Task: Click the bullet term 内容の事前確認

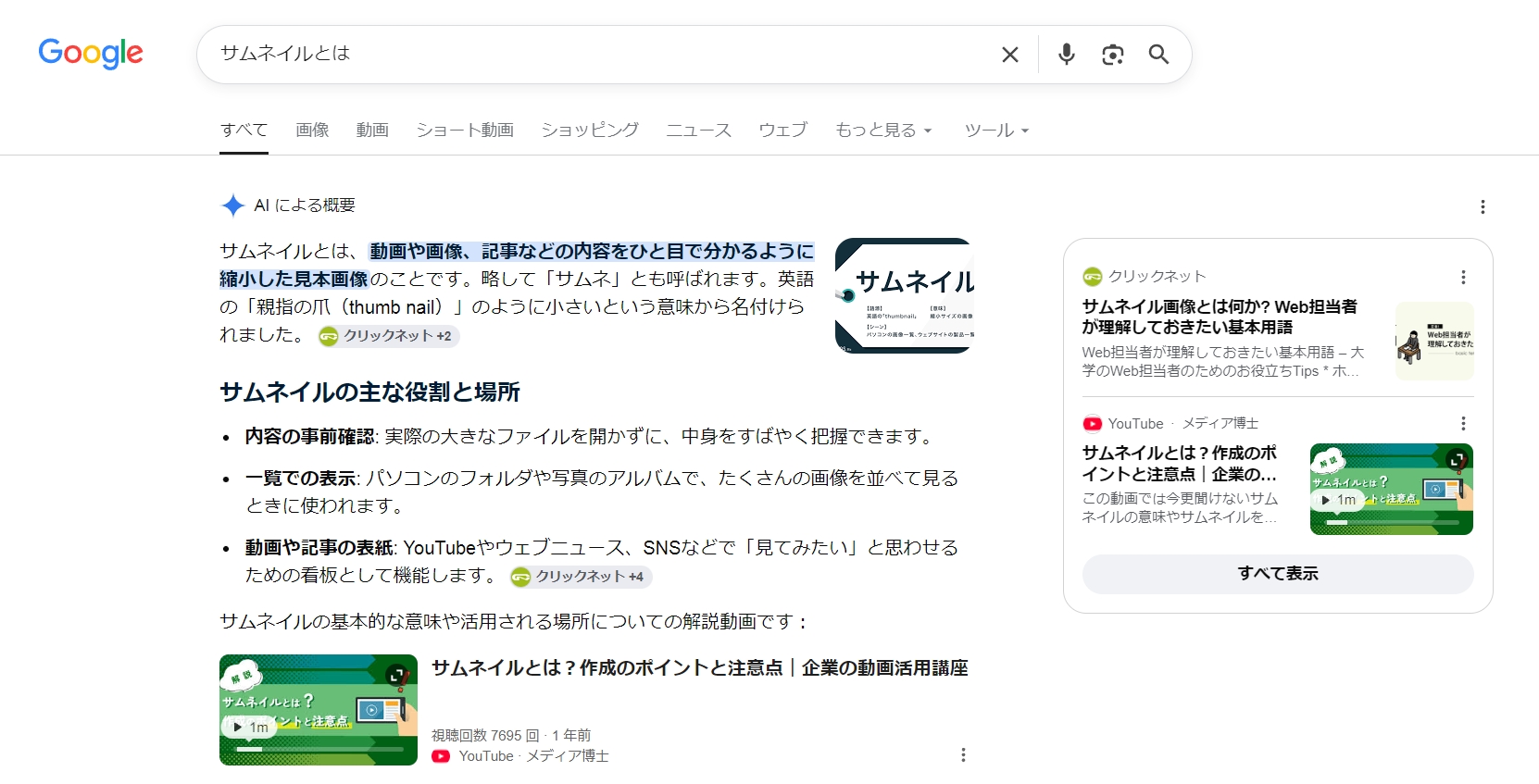Action: click(309, 436)
